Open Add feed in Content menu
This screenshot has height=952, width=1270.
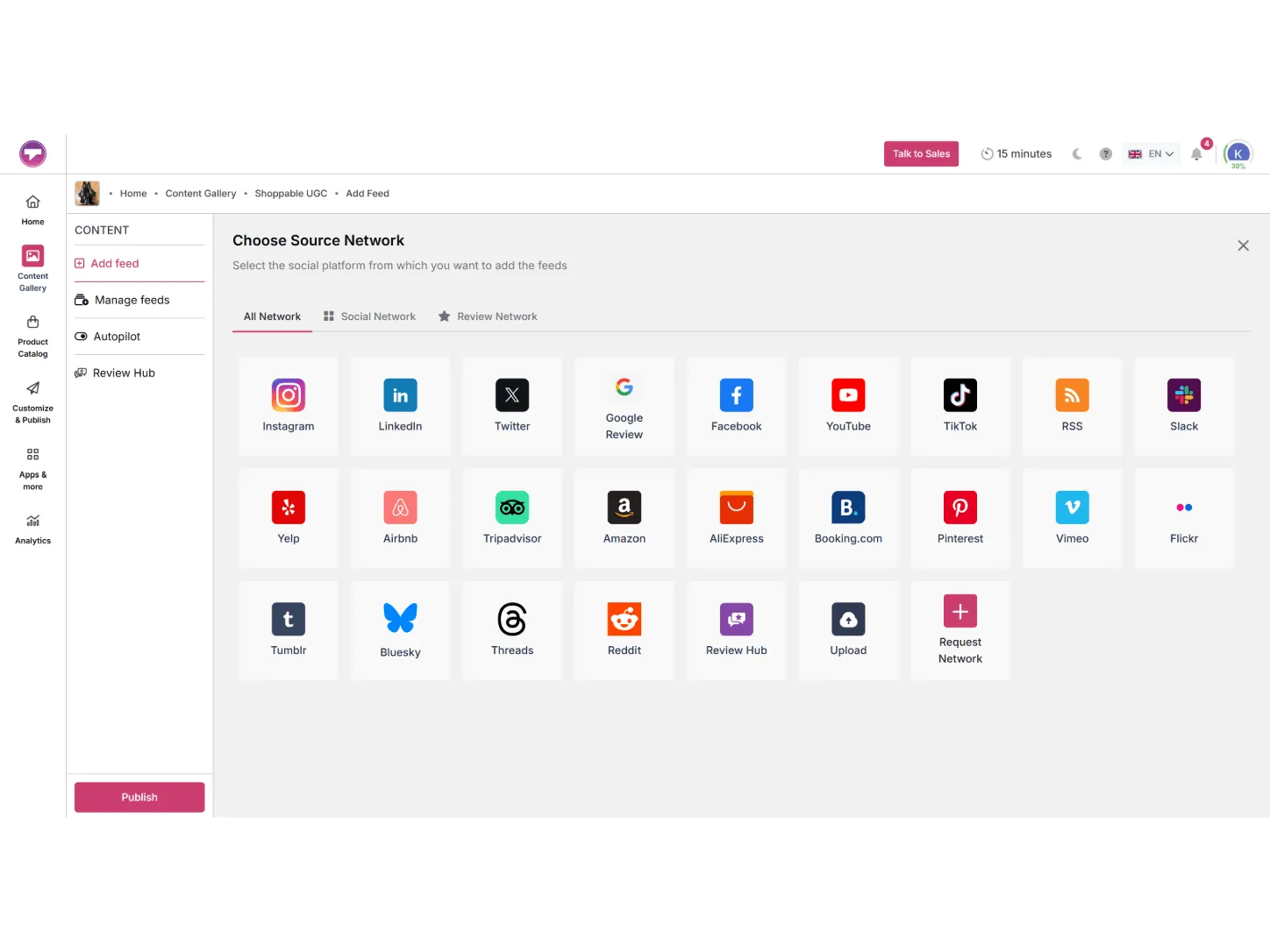pos(139,263)
